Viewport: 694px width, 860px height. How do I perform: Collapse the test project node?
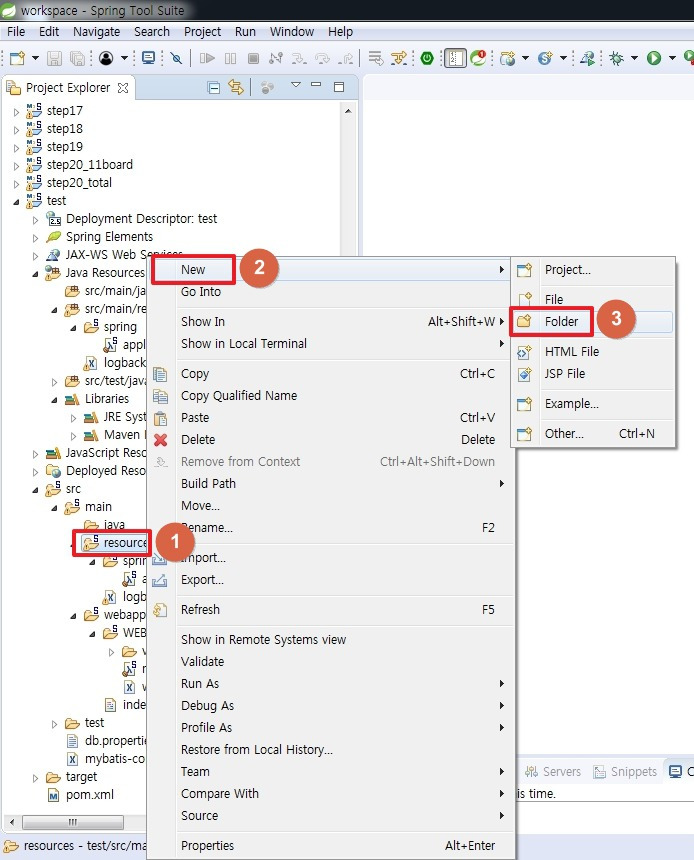coord(16,202)
